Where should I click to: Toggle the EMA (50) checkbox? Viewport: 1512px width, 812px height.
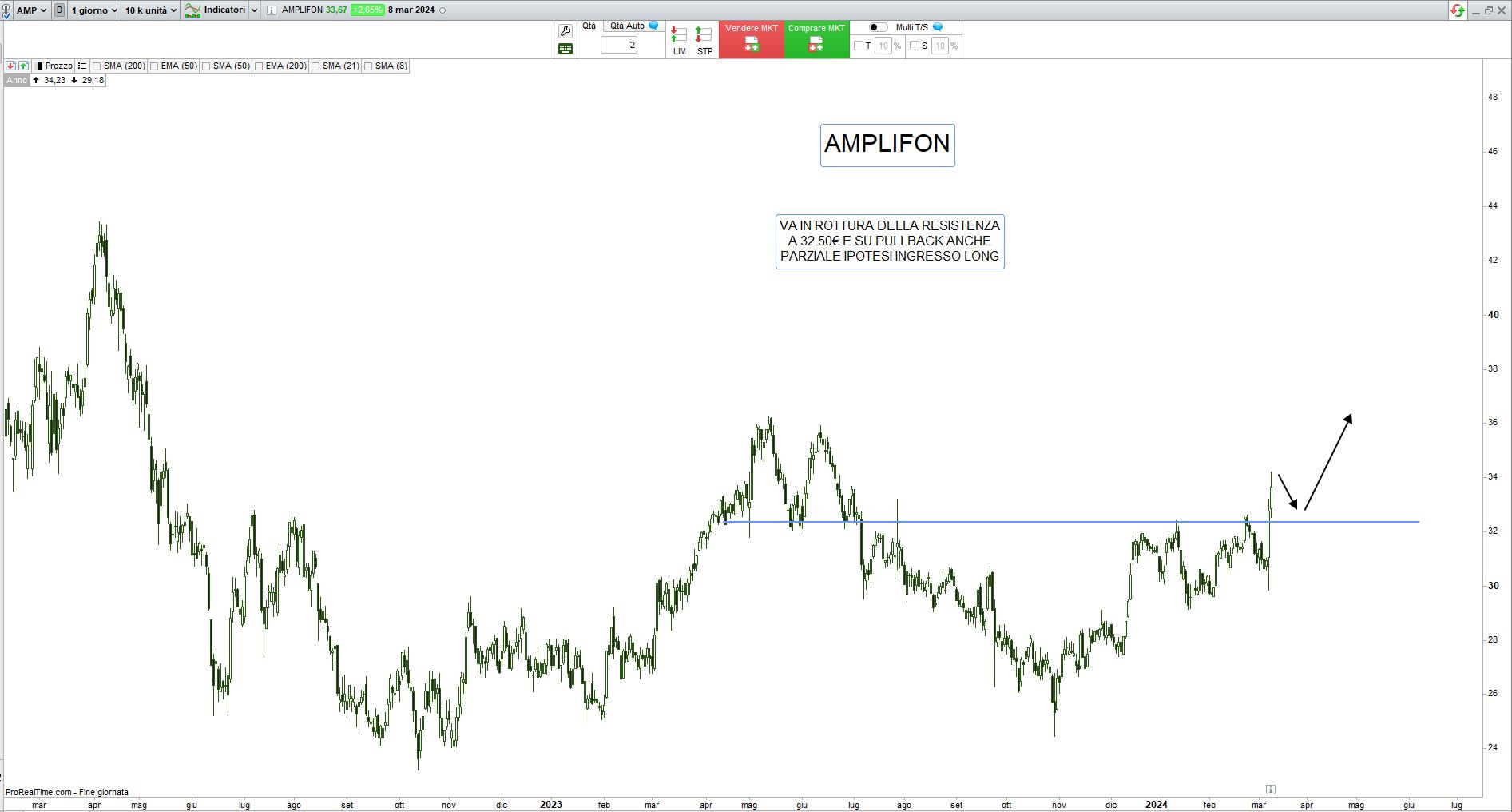154,66
